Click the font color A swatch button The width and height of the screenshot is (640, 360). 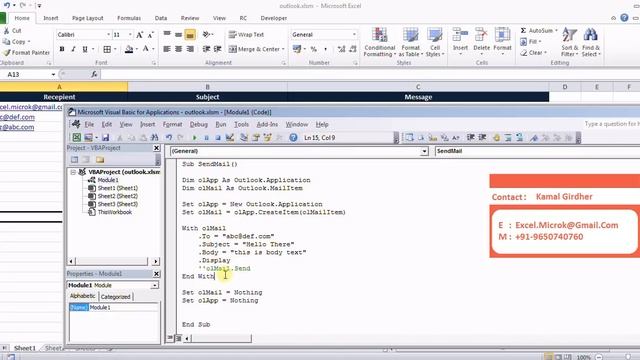[x=146, y=49]
